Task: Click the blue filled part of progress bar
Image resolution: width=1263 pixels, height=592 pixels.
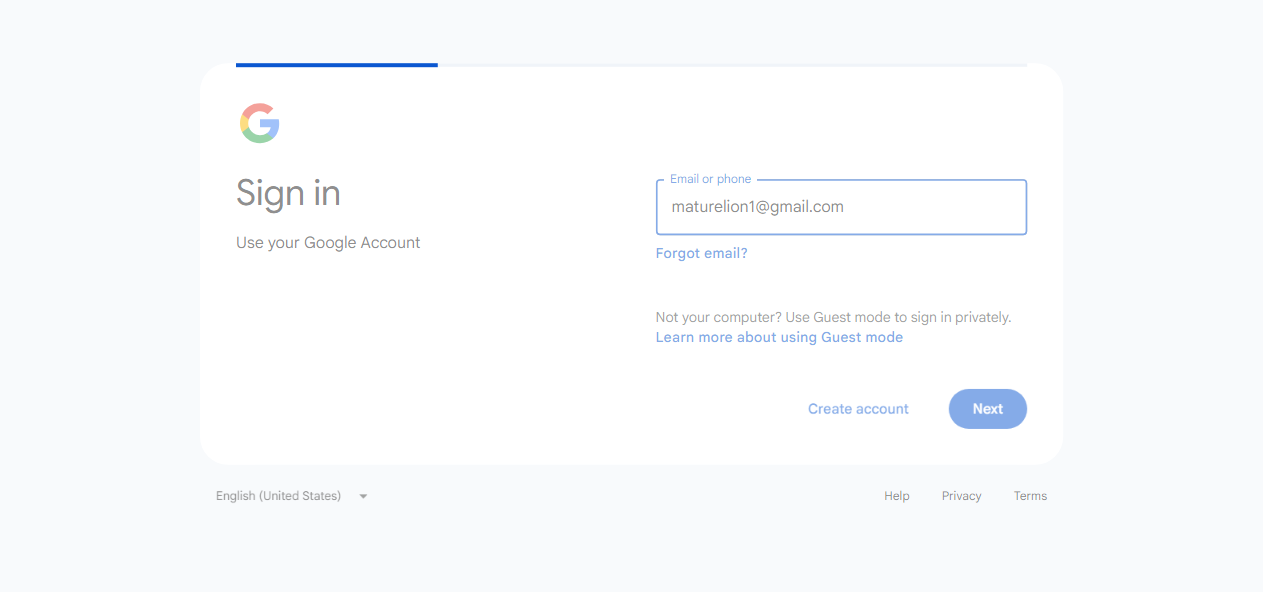Action: pyautogui.click(x=337, y=65)
